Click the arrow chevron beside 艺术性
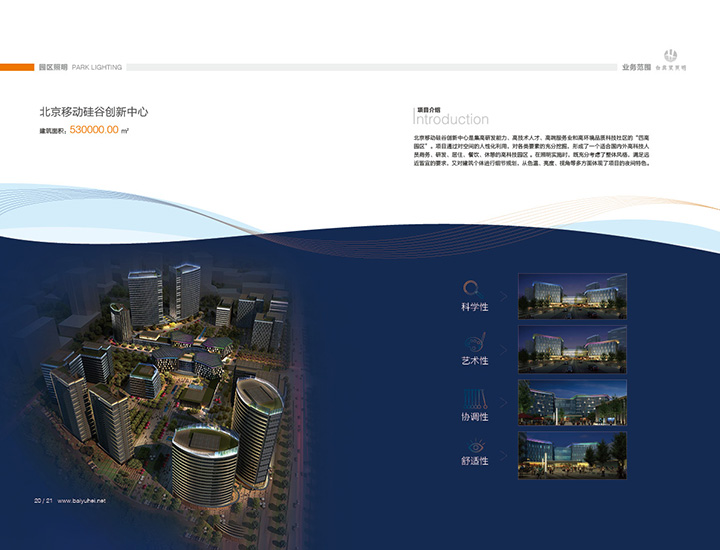This screenshot has height=550, width=720. [x=504, y=350]
